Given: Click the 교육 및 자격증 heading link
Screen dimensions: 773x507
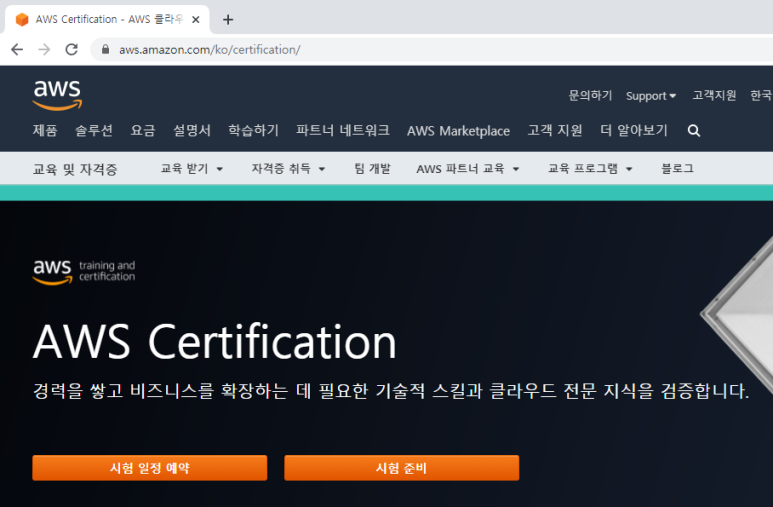Looking at the screenshot, I should click(75, 169).
